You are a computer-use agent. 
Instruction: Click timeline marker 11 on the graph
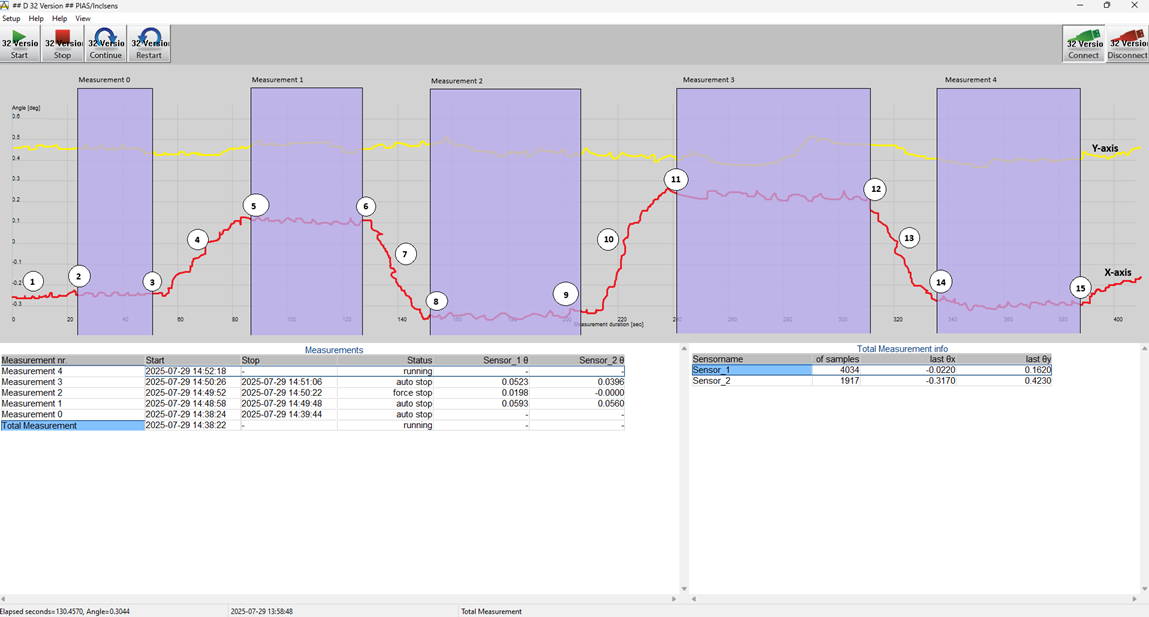[676, 179]
